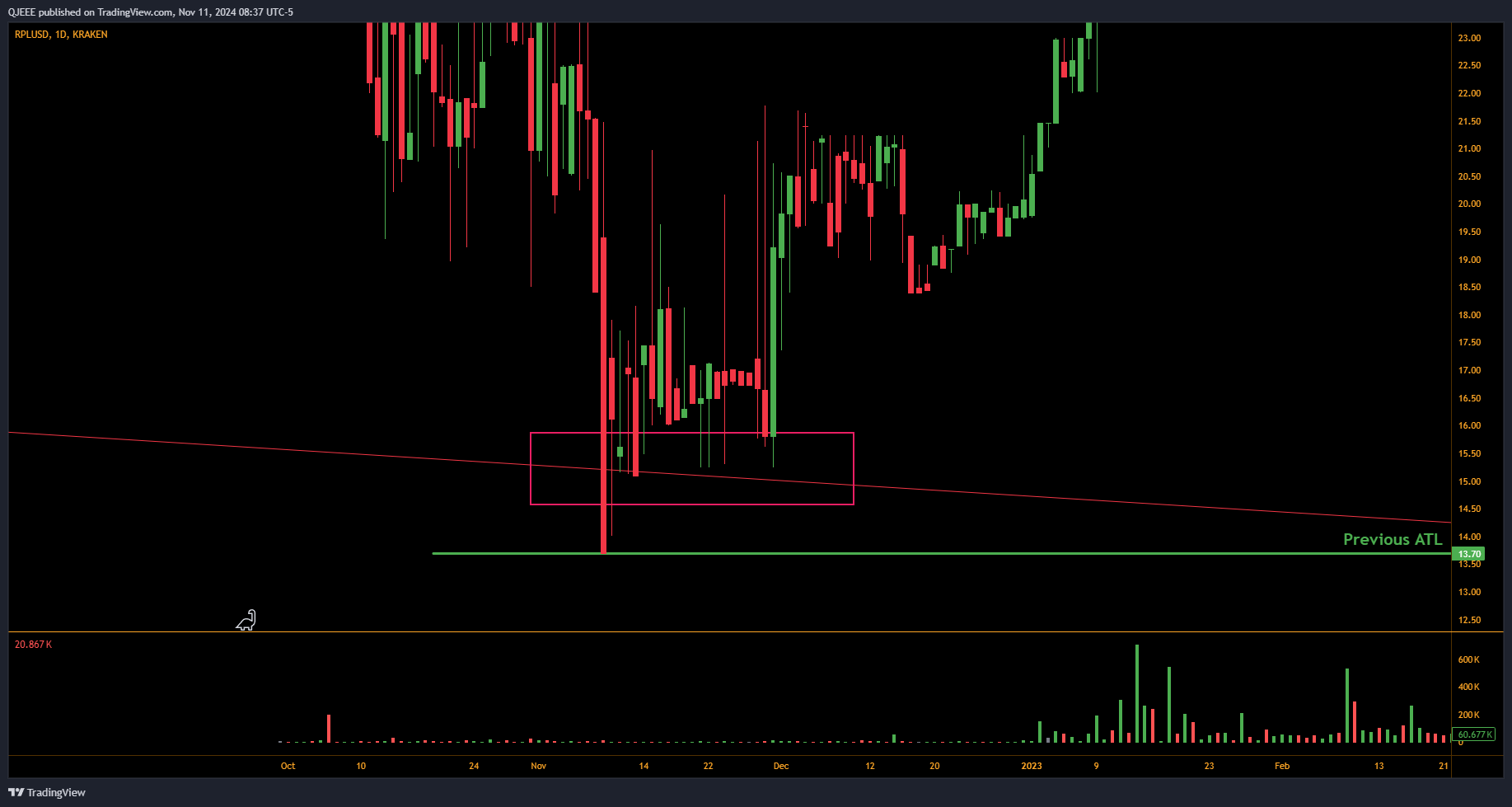The height and width of the screenshot is (807, 1512).
Task: Click the 20.867 K volume value
Action: point(33,645)
